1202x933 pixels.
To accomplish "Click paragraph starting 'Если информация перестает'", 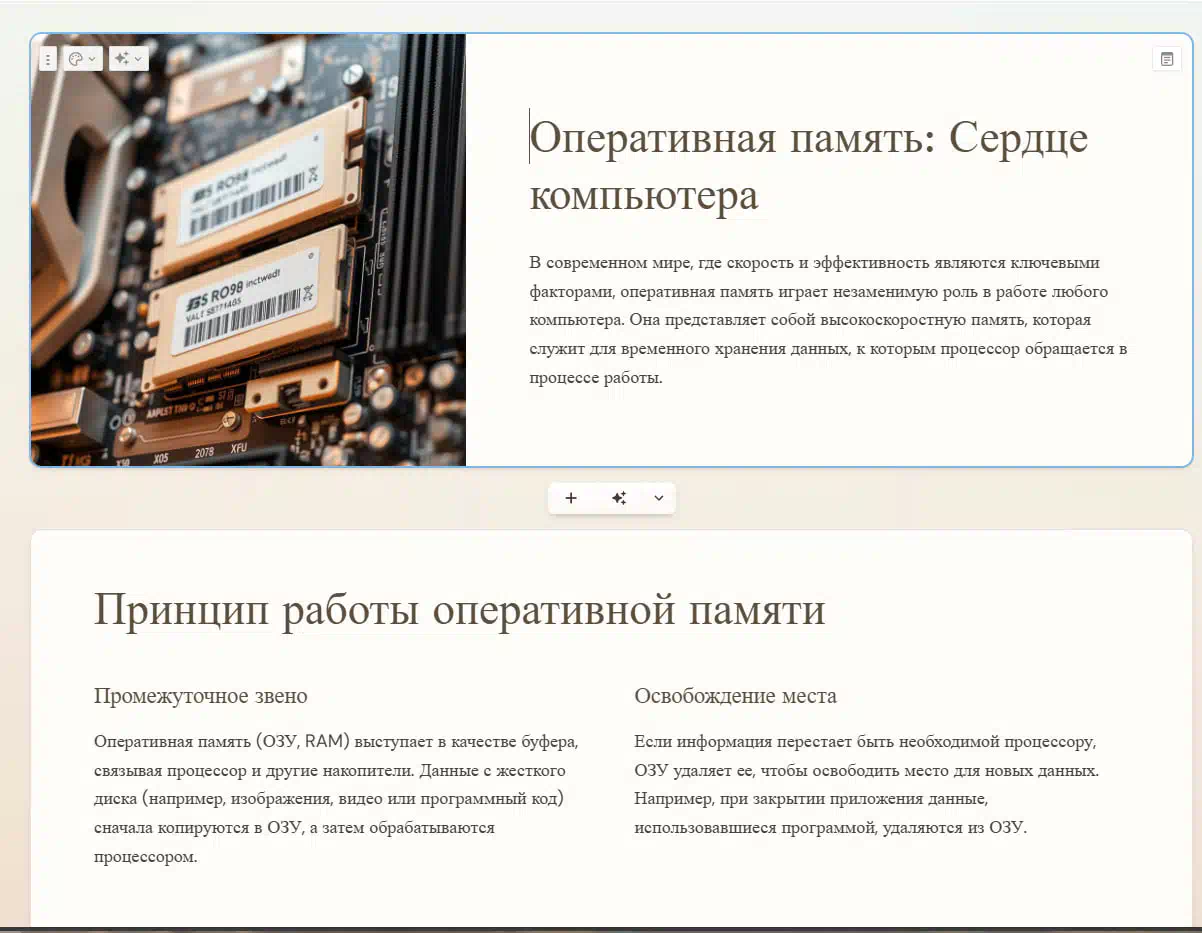I will pos(867,785).
